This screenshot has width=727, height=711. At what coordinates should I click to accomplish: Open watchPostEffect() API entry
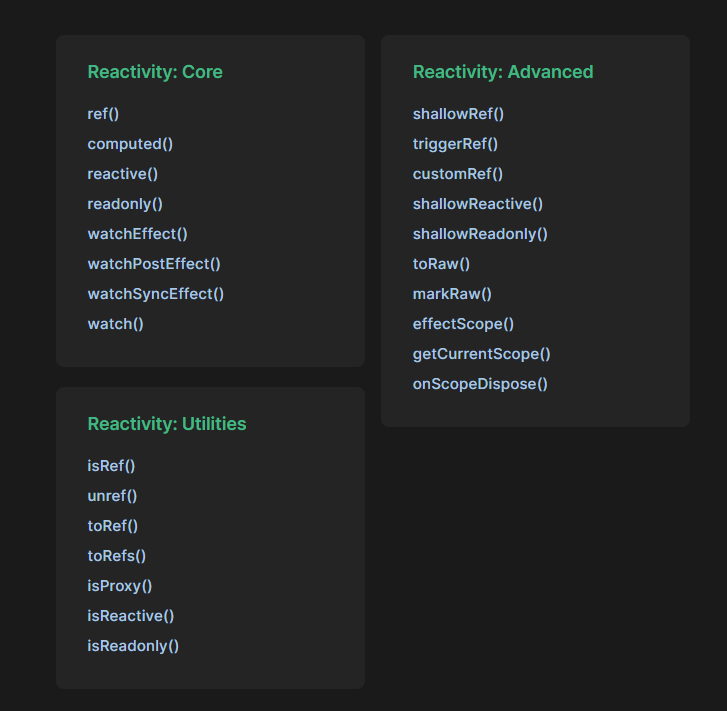pos(154,264)
